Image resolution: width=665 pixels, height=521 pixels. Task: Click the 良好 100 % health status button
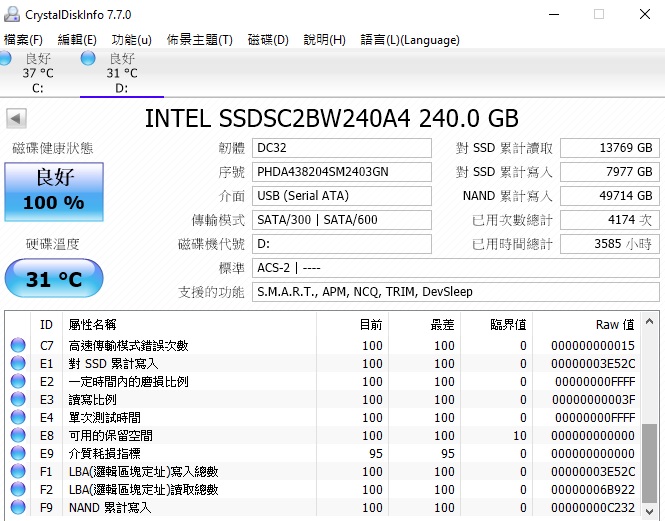click(54, 191)
